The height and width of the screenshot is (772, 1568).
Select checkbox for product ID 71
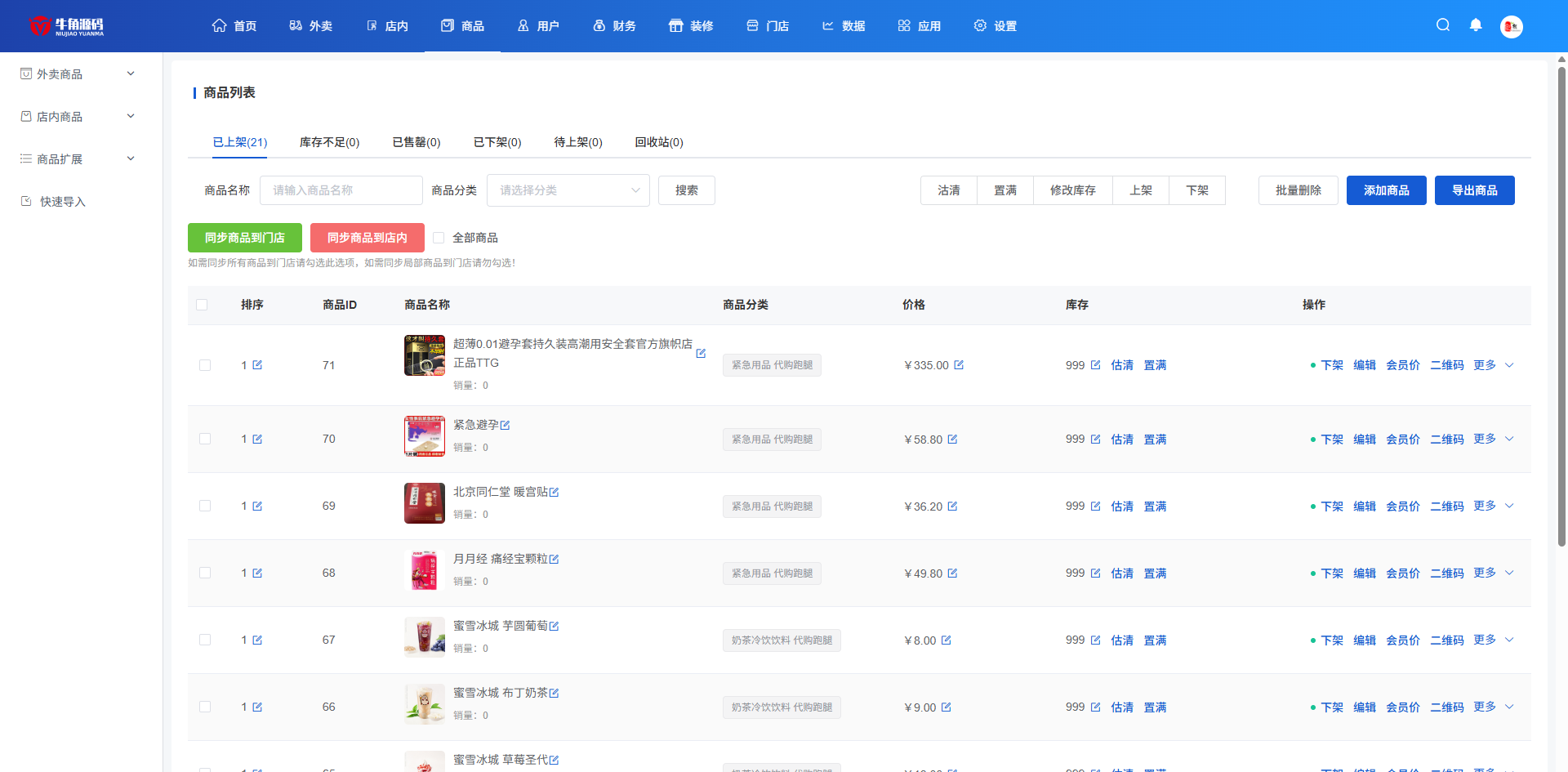(205, 365)
